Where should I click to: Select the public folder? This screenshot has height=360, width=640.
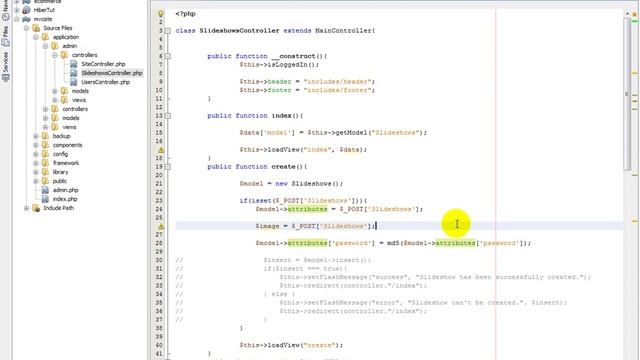(x=60, y=181)
